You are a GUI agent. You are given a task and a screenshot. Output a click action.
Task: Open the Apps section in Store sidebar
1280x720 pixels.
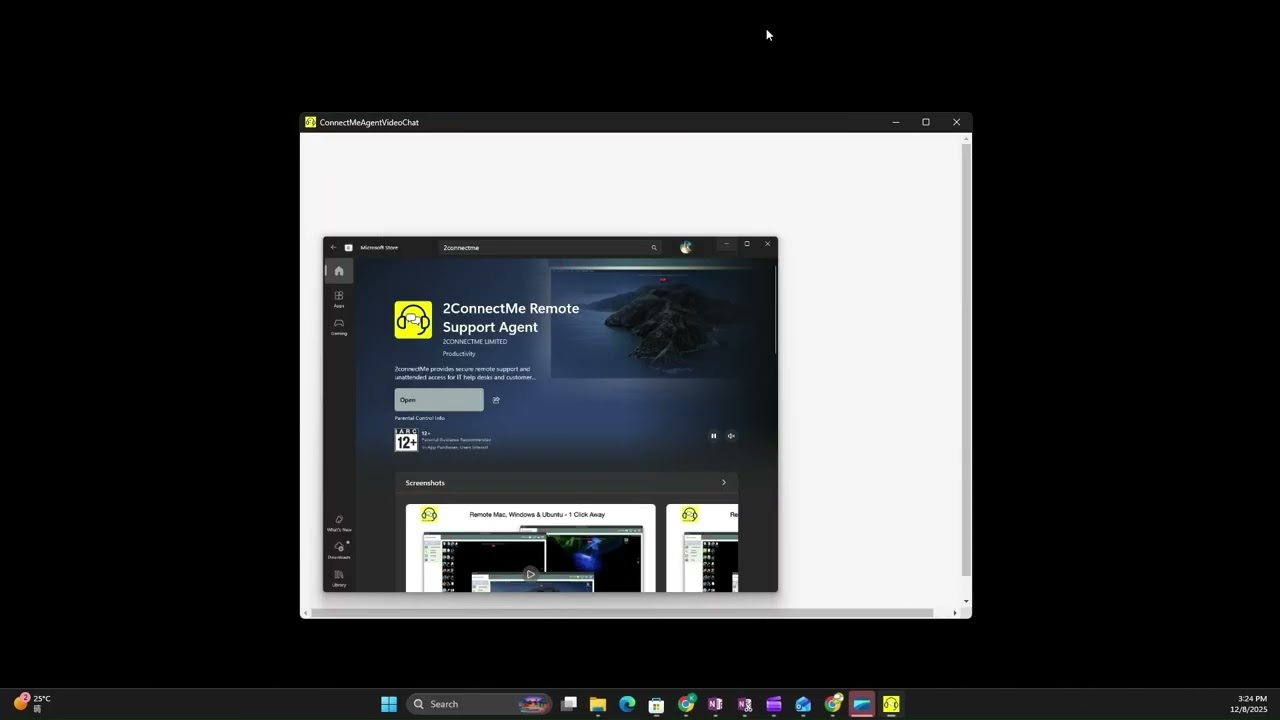(339, 299)
